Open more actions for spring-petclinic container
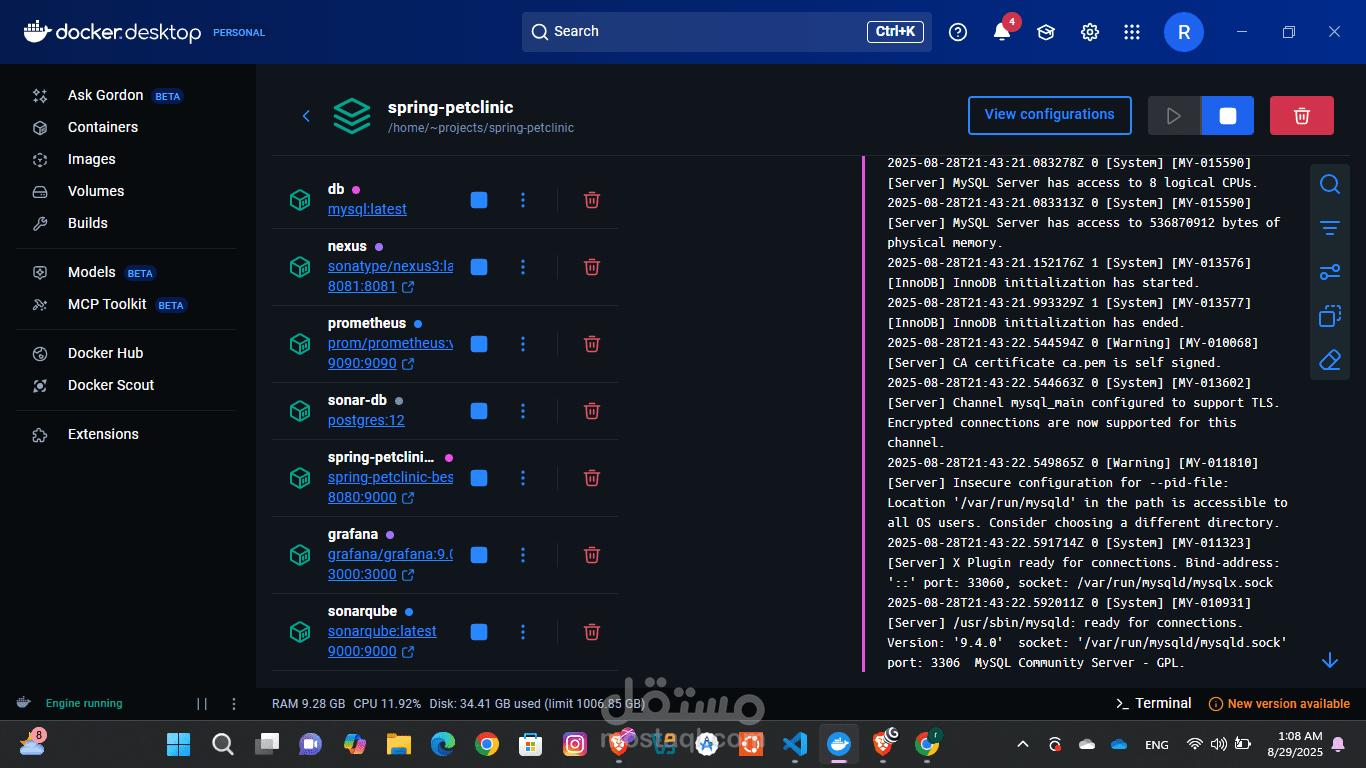The height and width of the screenshot is (768, 1366). (x=523, y=478)
